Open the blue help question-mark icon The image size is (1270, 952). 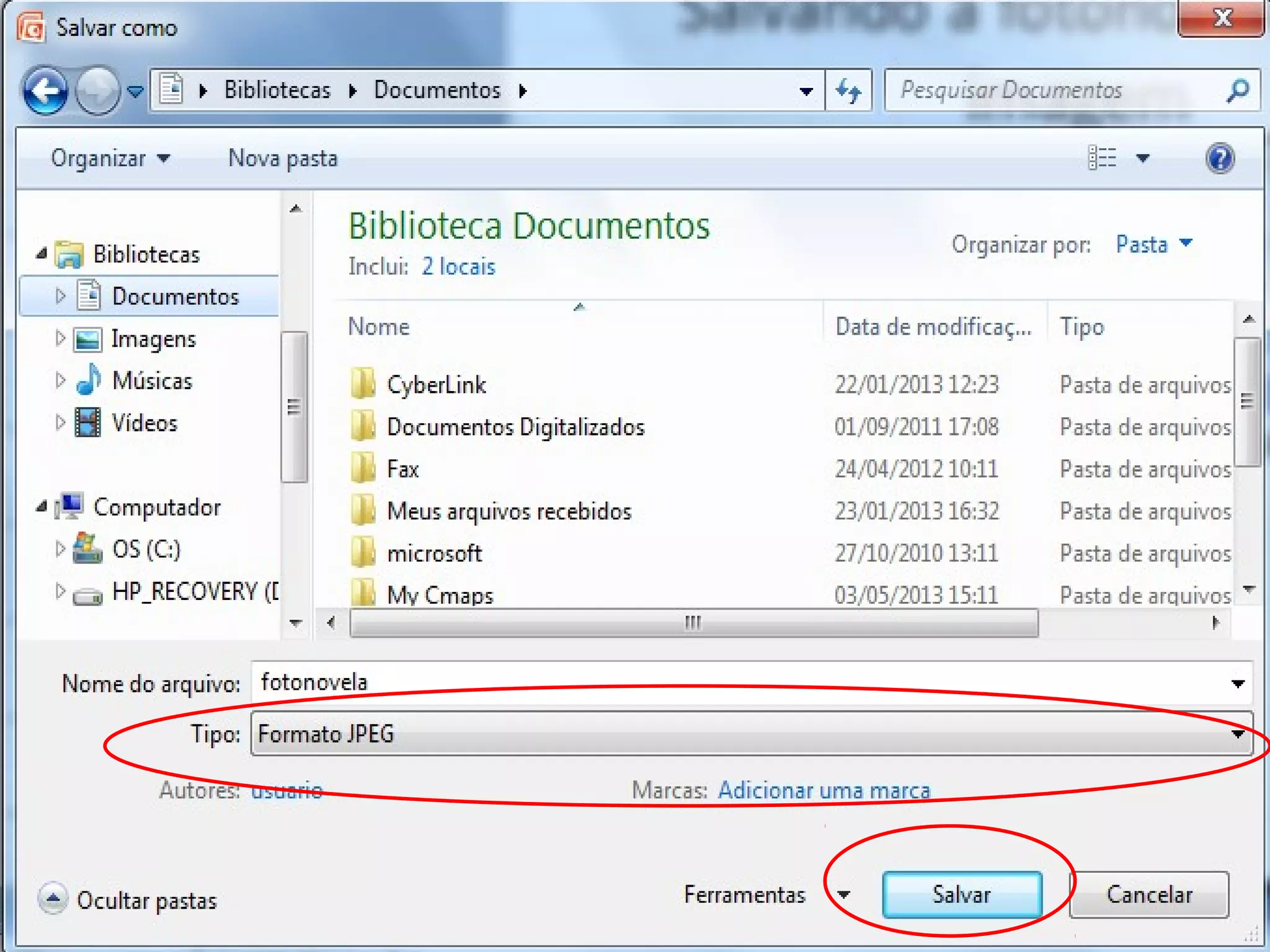pos(1219,159)
